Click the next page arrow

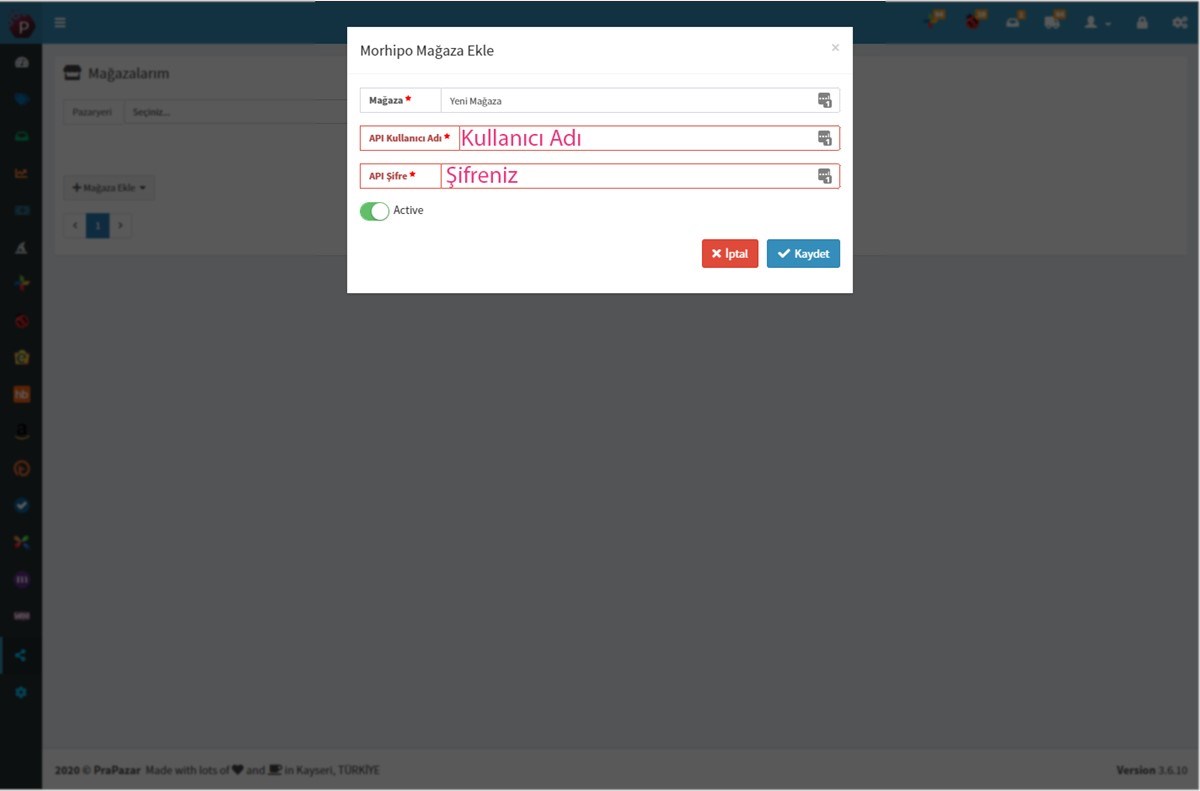point(120,226)
